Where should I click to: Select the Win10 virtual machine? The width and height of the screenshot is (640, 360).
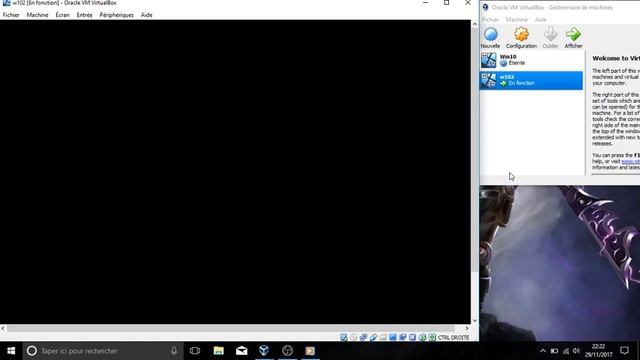pos(531,60)
